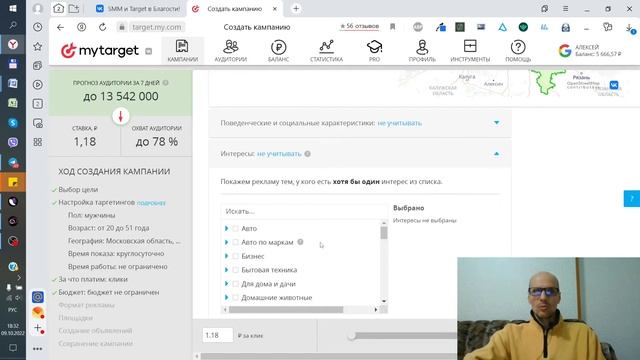Check the Бытовая техника checkbox

point(236,270)
